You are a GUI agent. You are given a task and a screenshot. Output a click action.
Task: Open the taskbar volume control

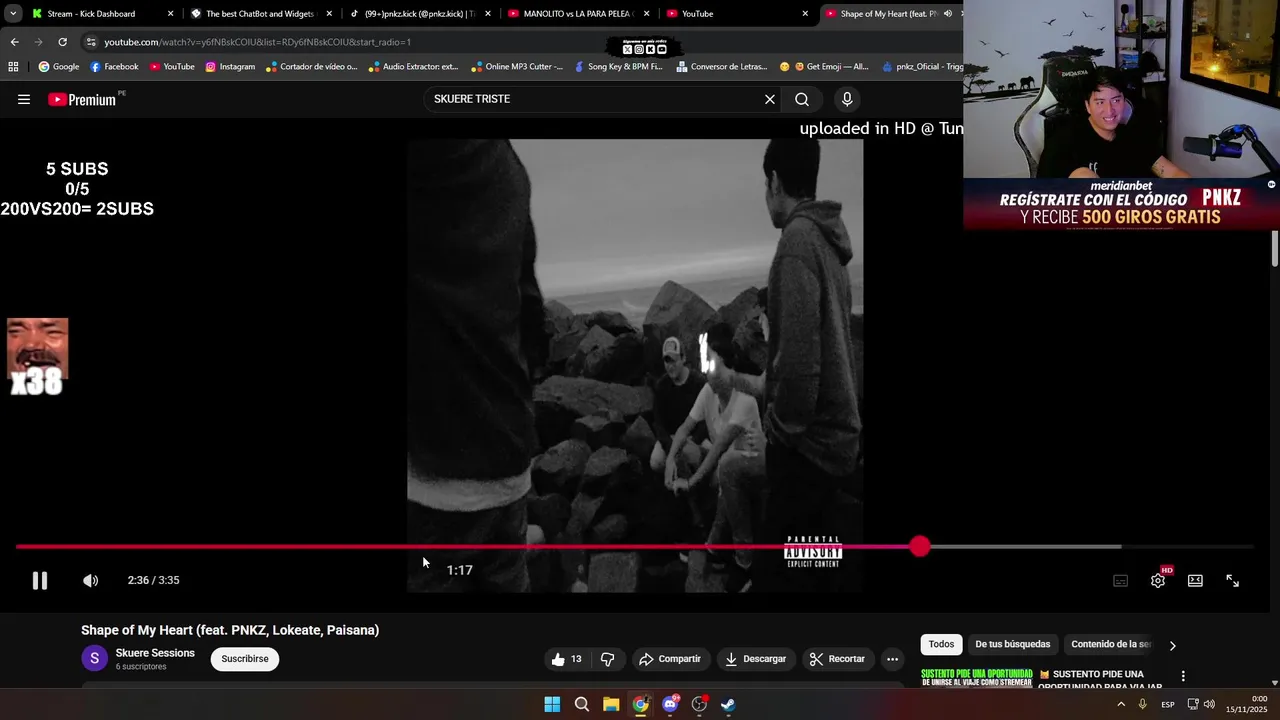1209,705
